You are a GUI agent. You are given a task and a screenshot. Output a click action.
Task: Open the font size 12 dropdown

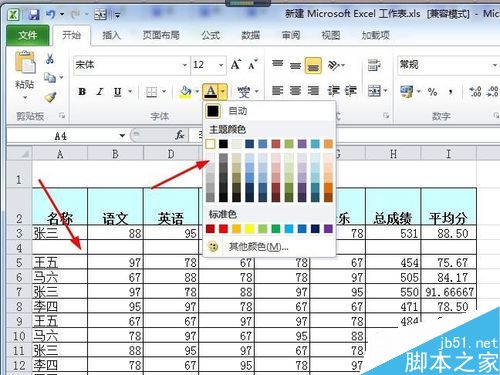(221, 65)
